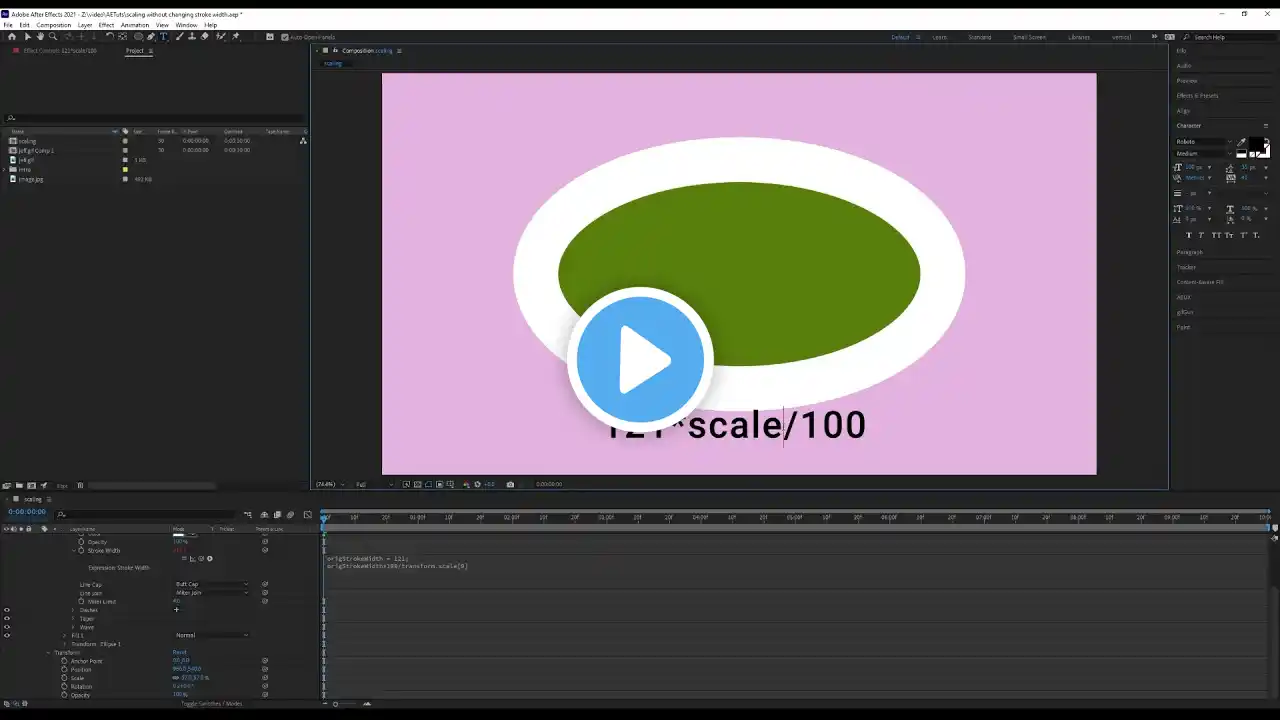Click Toggle Switches / Modes button
Image resolution: width=1280 pixels, height=720 pixels.
tap(211, 704)
